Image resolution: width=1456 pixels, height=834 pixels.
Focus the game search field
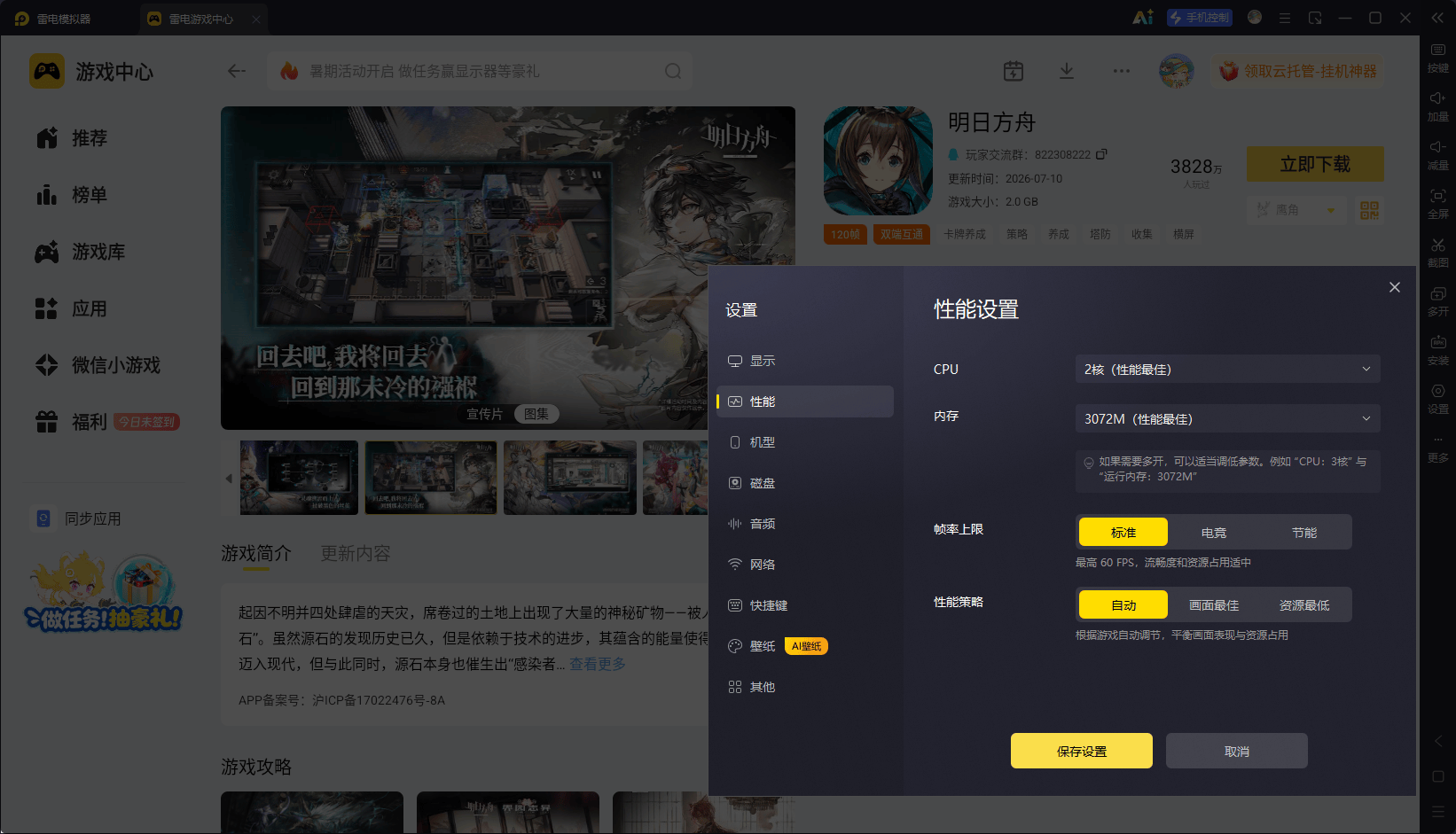480,71
